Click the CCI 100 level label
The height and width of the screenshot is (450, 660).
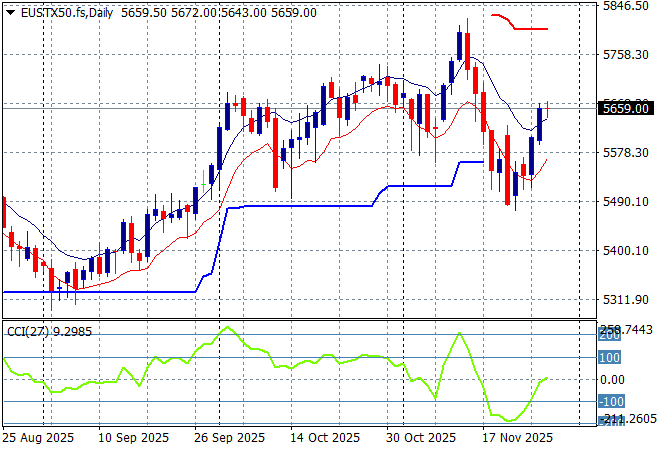tap(609, 358)
